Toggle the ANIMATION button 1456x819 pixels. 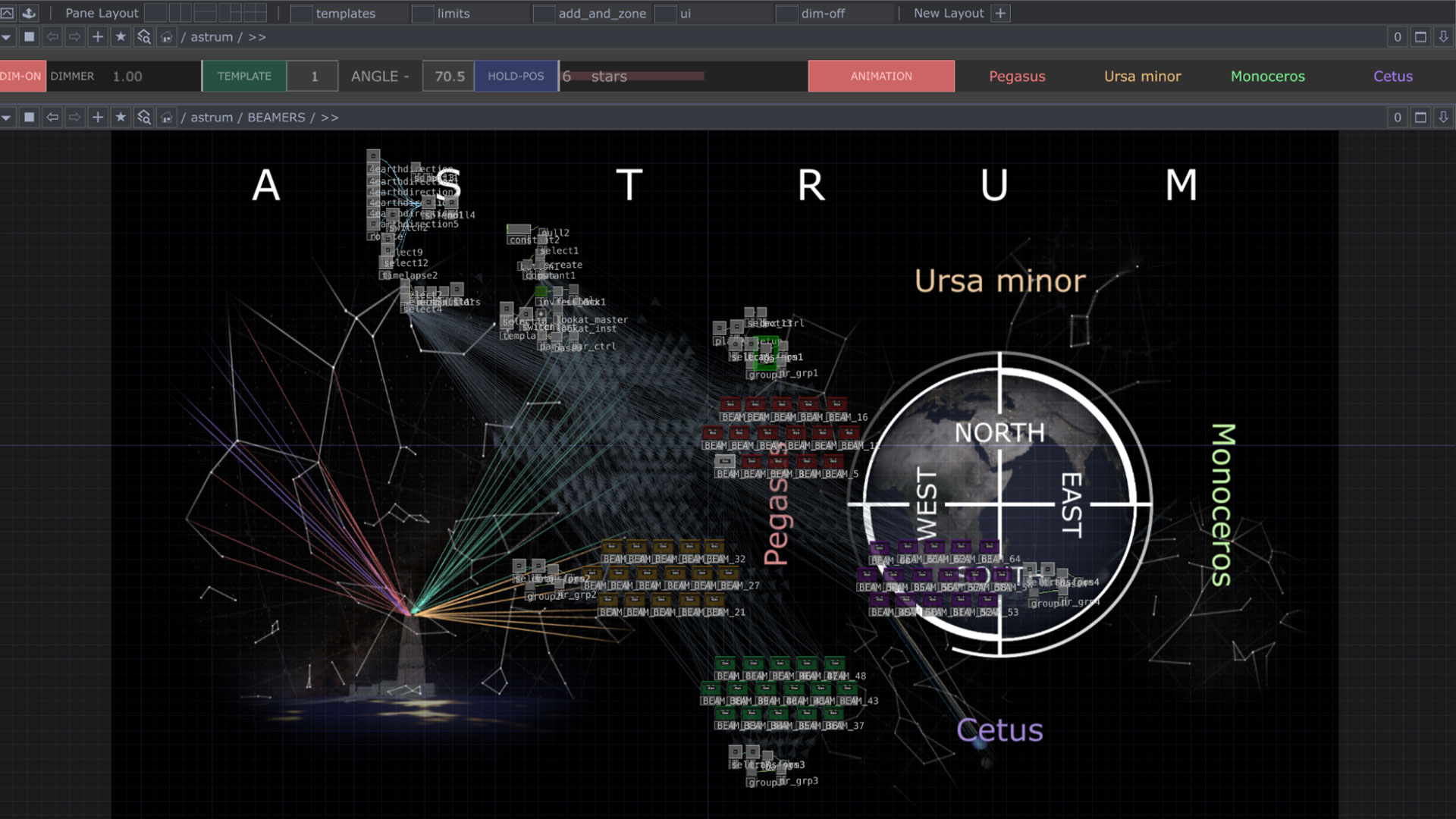pos(881,77)
